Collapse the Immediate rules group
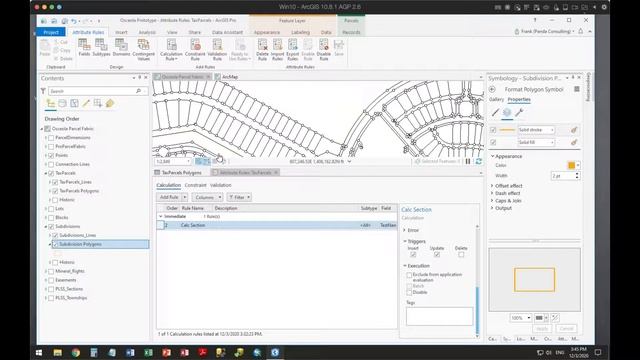640x360 pixels. 161,217
